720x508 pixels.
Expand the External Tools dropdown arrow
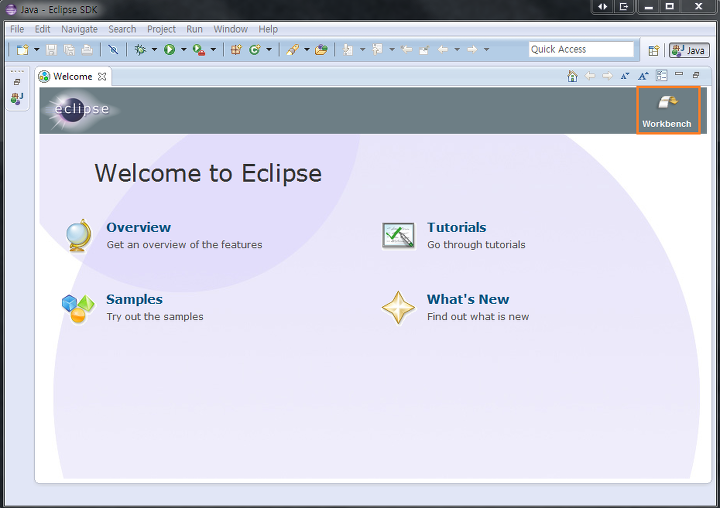[213, 50]
